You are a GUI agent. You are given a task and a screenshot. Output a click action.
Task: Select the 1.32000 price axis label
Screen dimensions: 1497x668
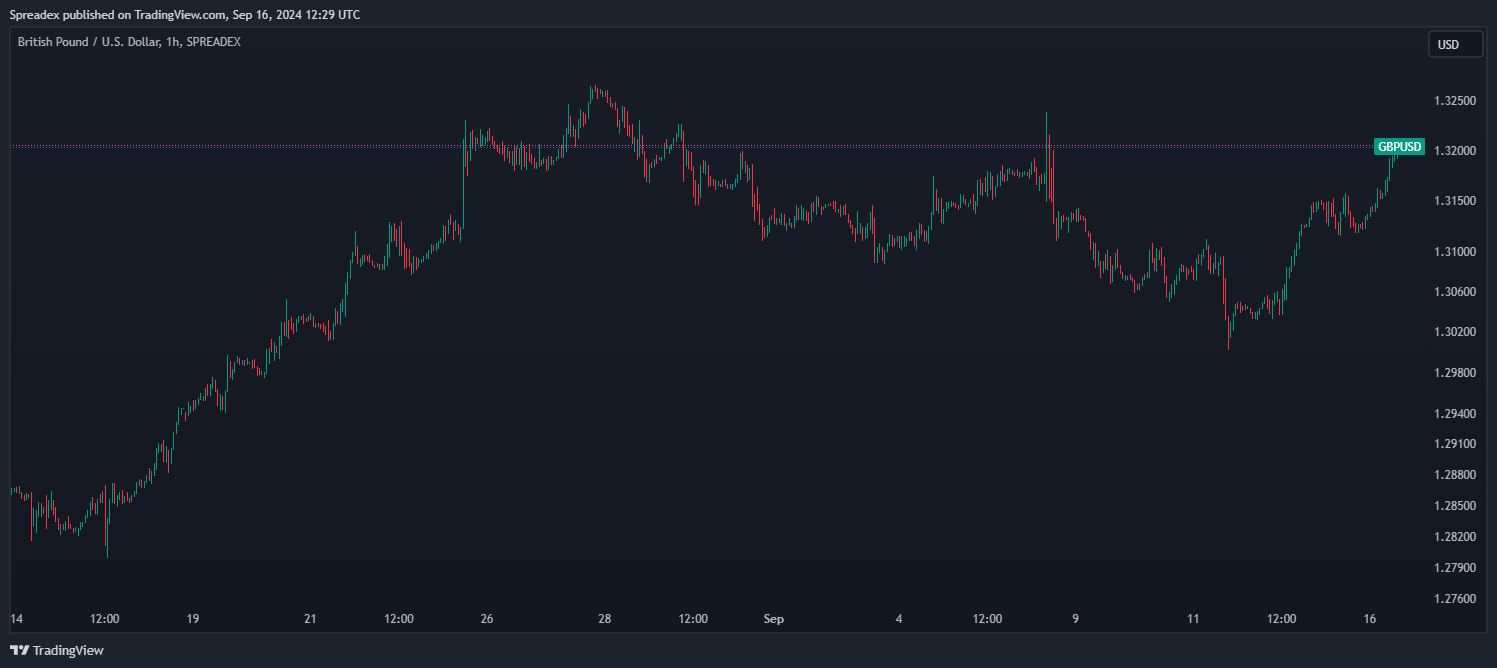pos(1453,151)
